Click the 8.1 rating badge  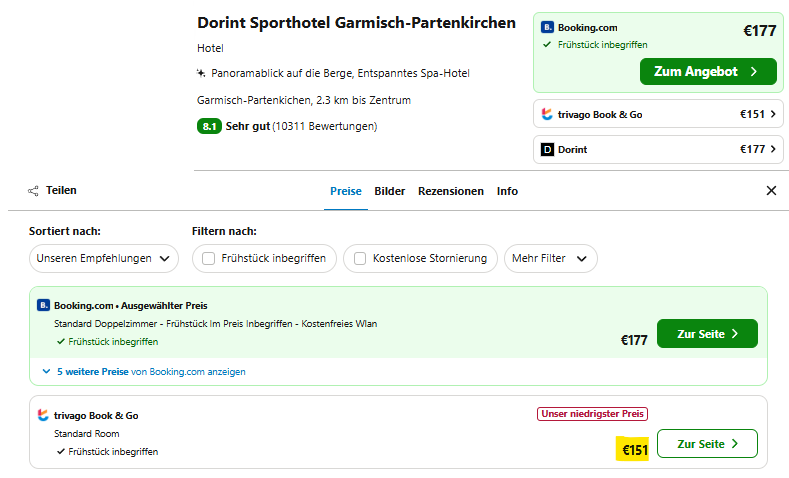(x=209, y=126)
